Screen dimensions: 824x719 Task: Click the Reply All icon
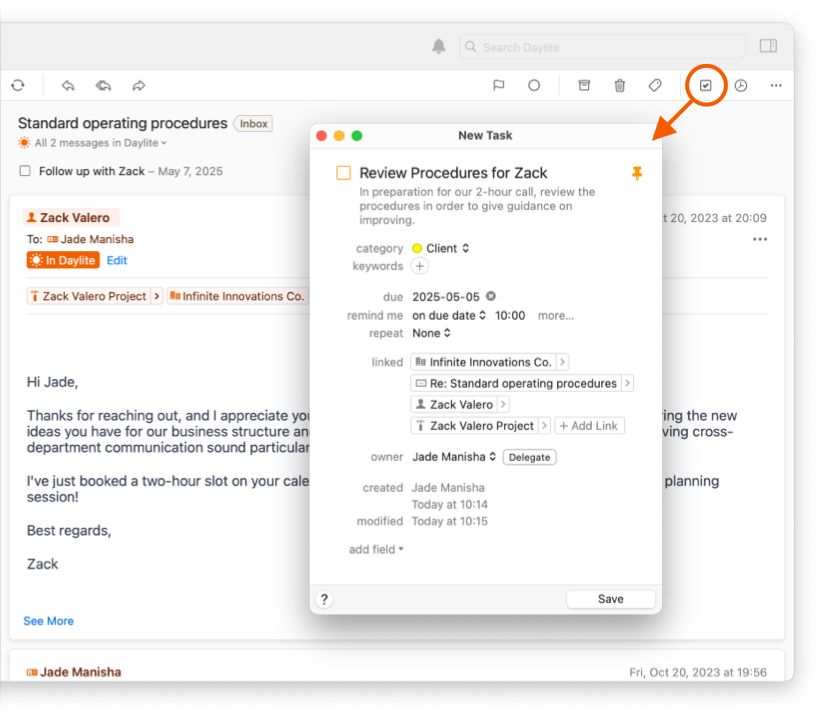tap(103, 85)
